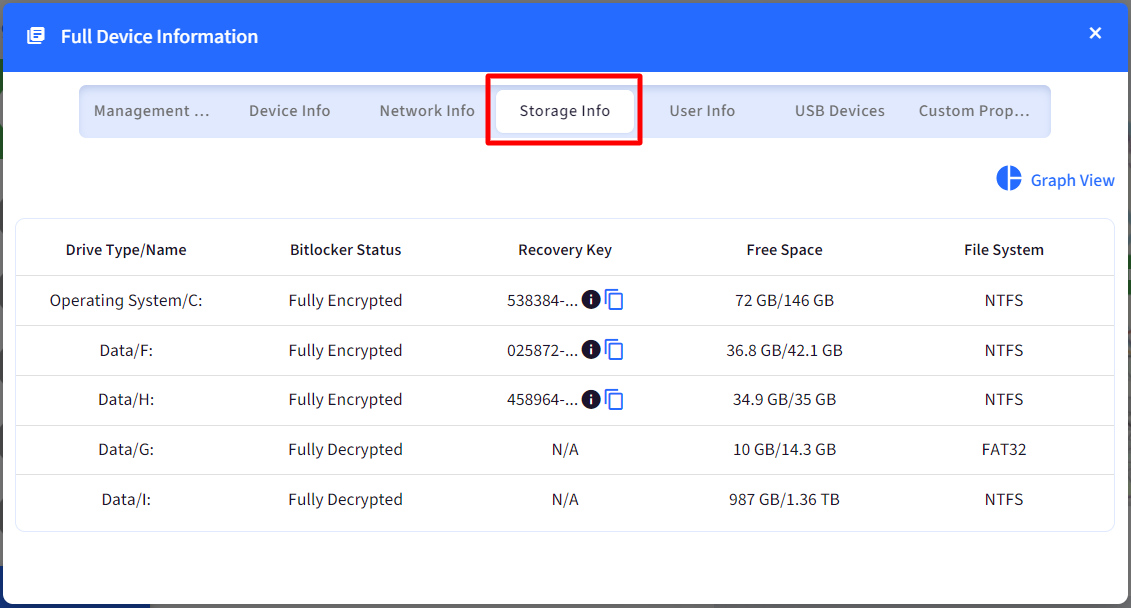Close the Full Device Information dialog

click(1095, 33)
